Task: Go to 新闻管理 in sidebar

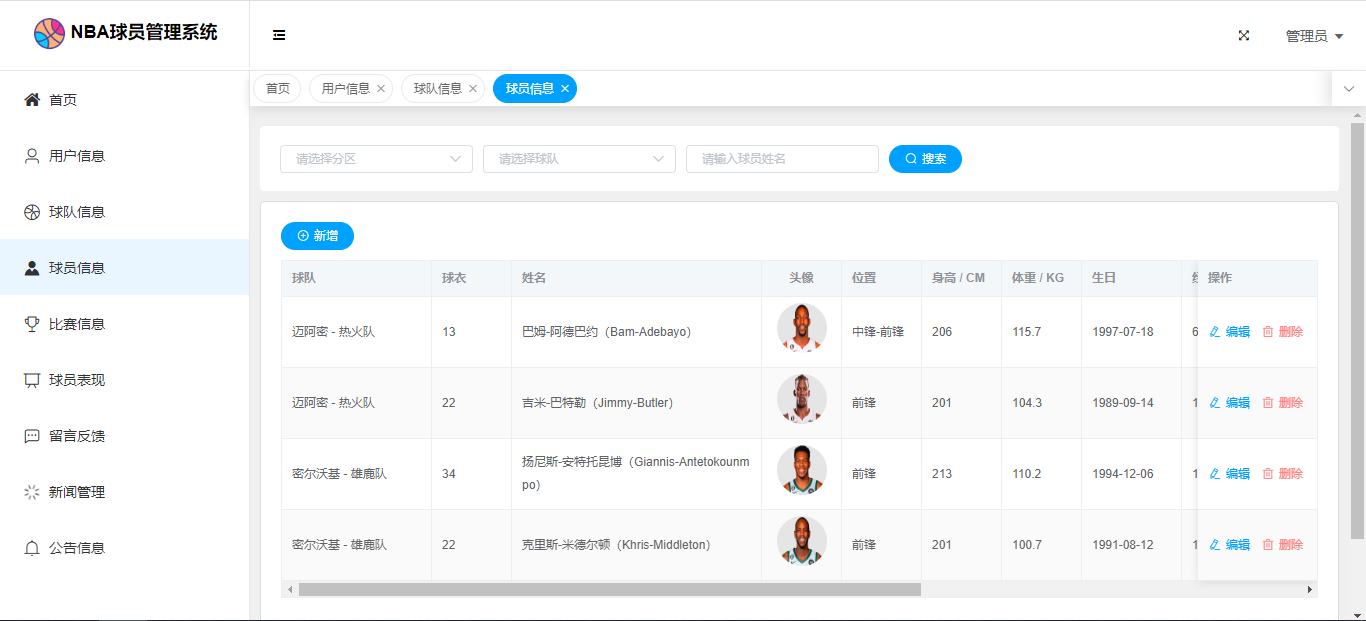Action: point(77,492)
